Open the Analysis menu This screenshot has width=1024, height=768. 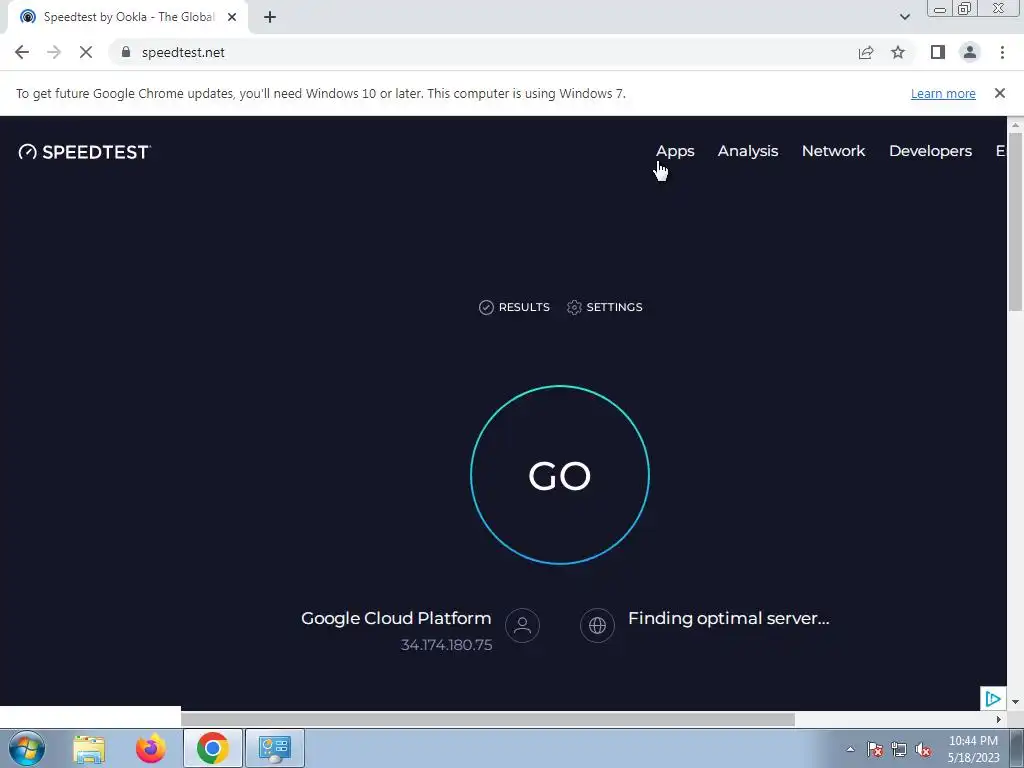point(748,151)
